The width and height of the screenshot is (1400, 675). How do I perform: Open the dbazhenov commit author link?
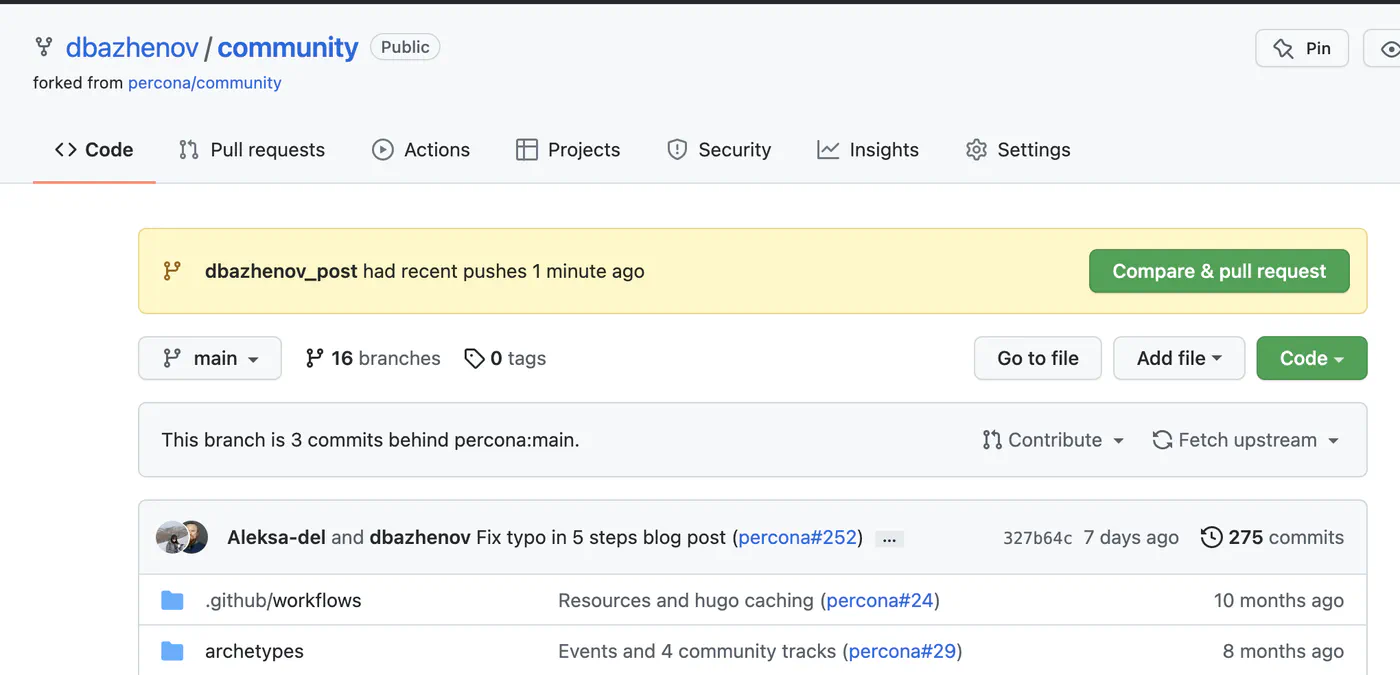[420, 537]
